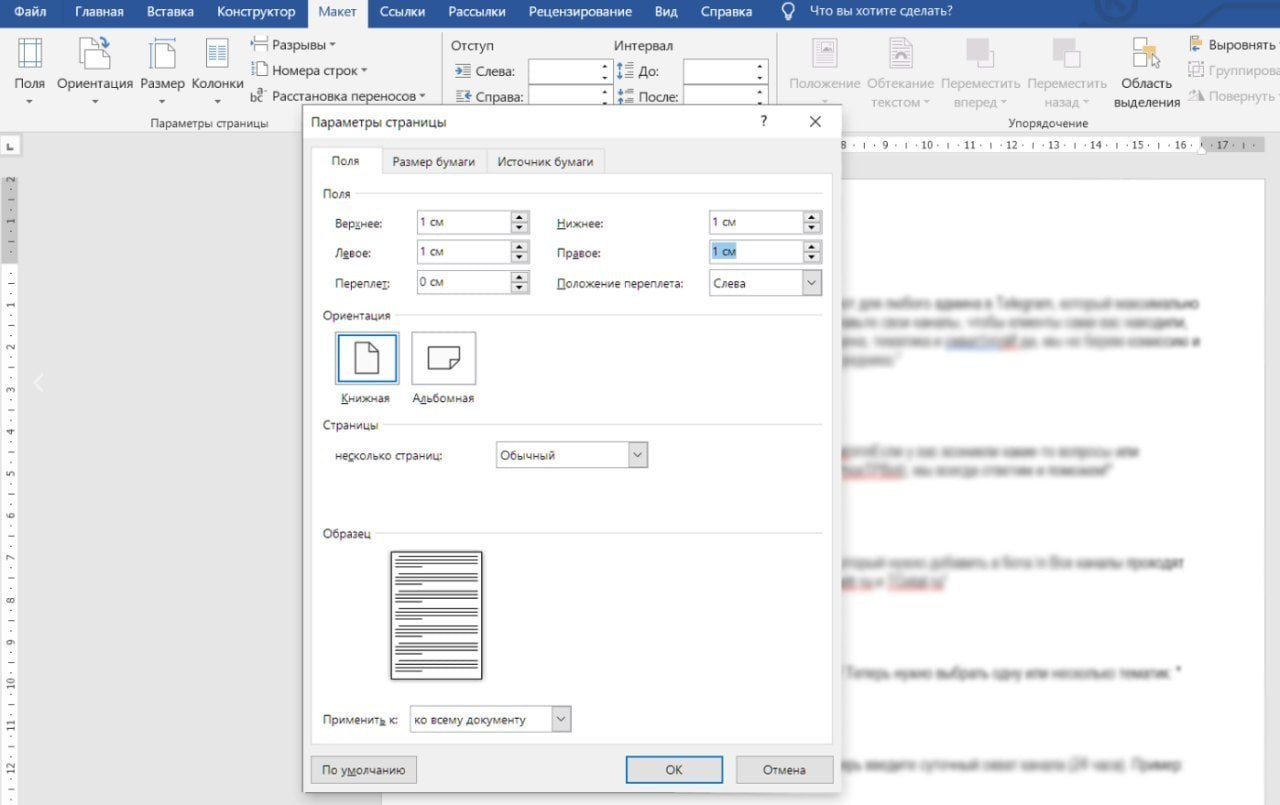The height and width of the screenshot is (805, 1280).
Task: Click the По умолчанию button
Action: coord(363,770)
